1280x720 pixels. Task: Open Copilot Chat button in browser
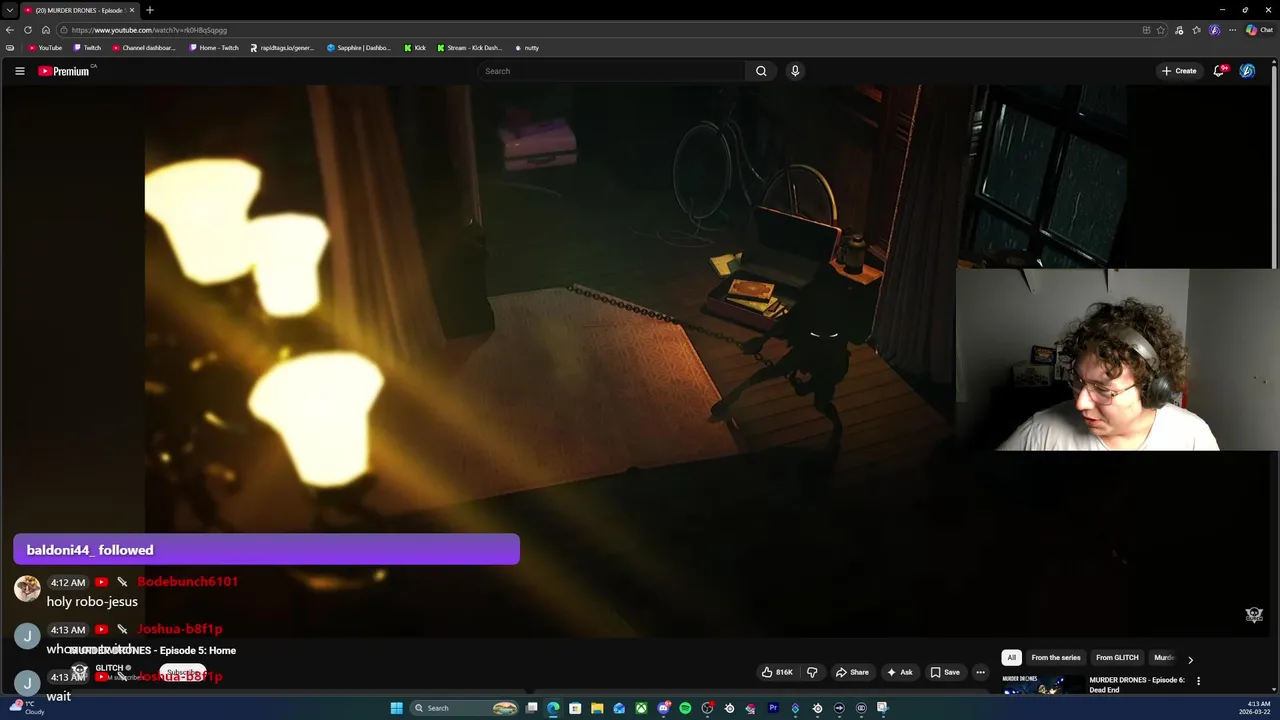[x=1259, y=30]
